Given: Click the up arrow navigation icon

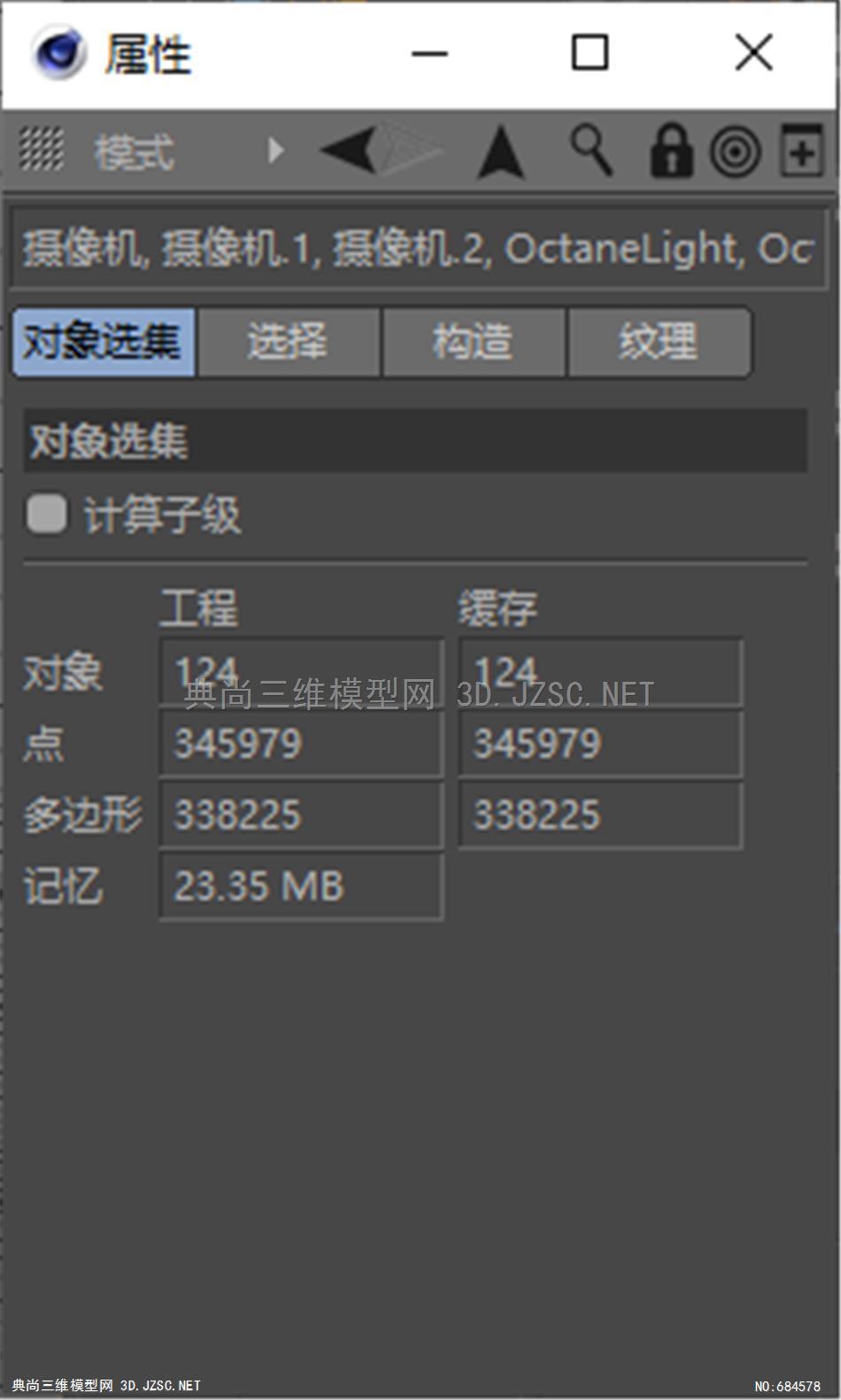Looking at the screenshot, I should coord(501,151).
